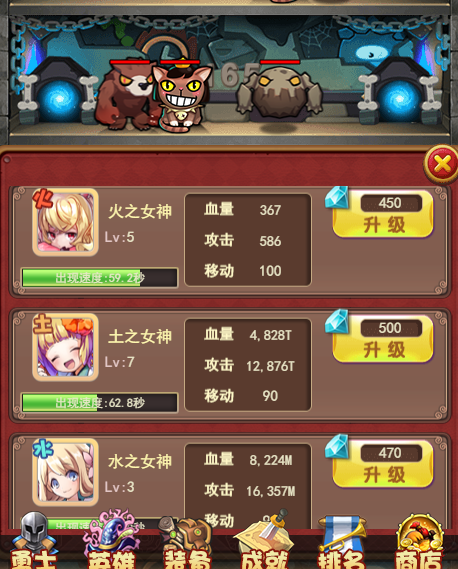Image resolution: width=458 pixels, height=569 pixels.
Task: Upgrade 火之女神 for 450 gems
Action: tap(383, 213)
